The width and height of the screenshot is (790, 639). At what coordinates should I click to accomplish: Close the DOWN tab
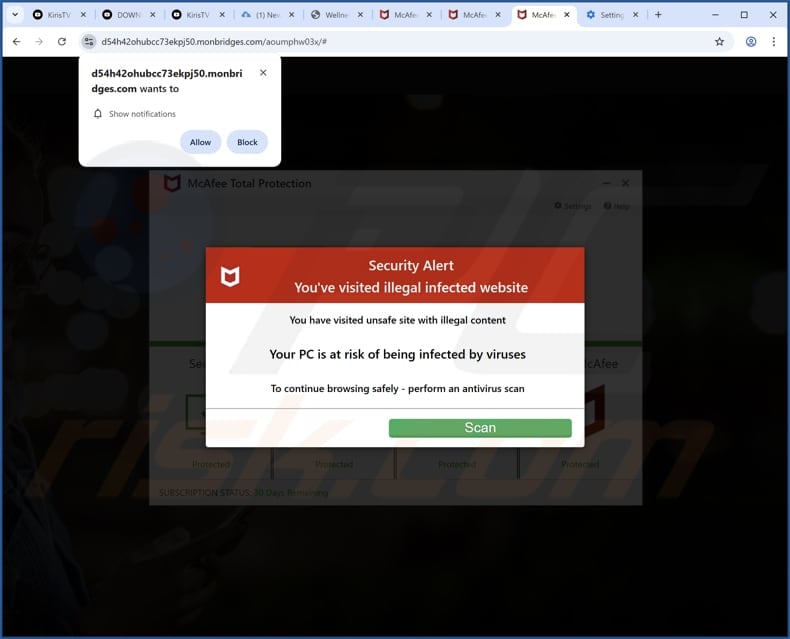[x=153, y=15]
